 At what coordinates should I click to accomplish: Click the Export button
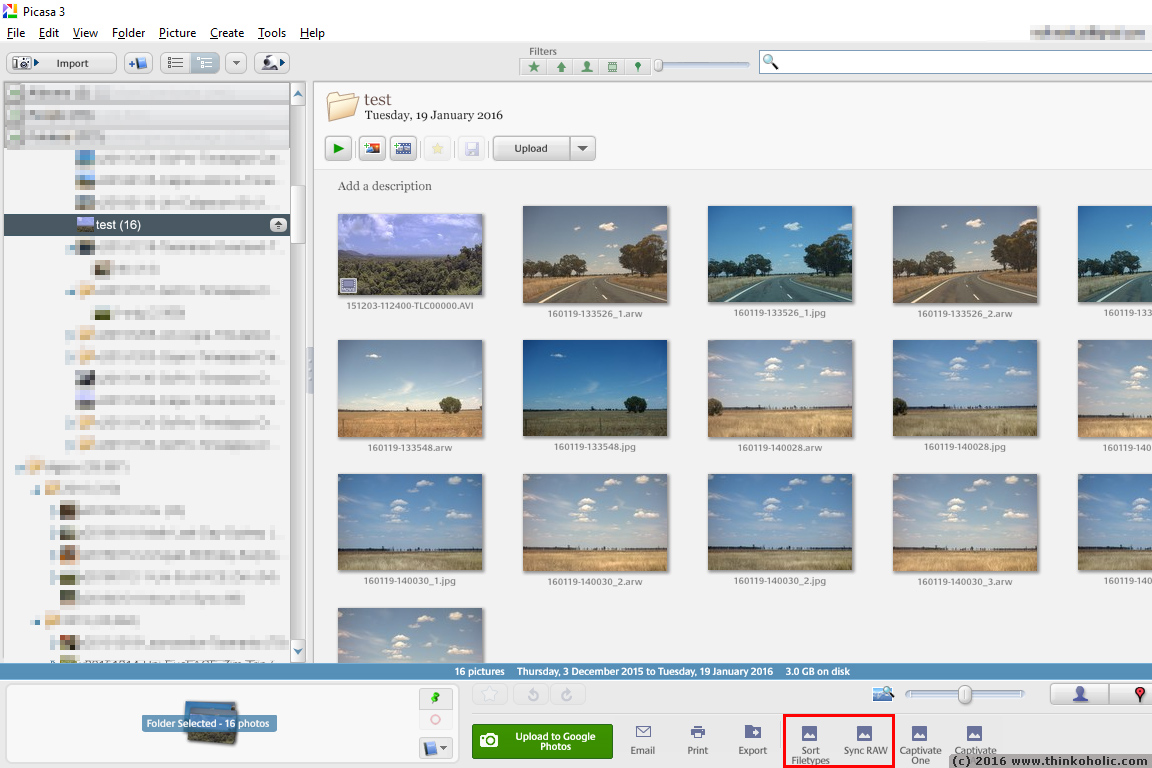click(752, 740)
